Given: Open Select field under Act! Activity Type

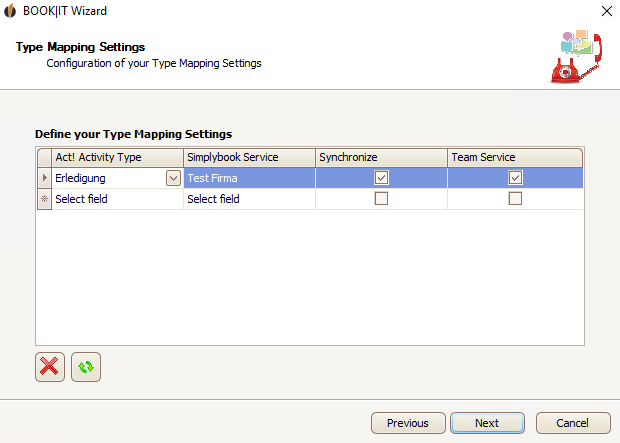Looking at the screenshot, I should point(117,199).
